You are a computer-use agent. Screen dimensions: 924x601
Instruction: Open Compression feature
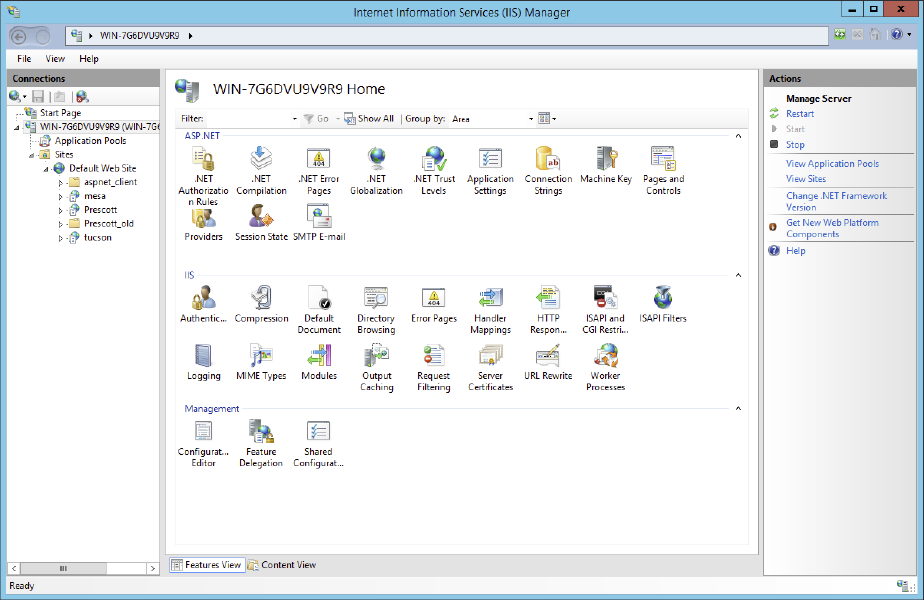[261, 305]
